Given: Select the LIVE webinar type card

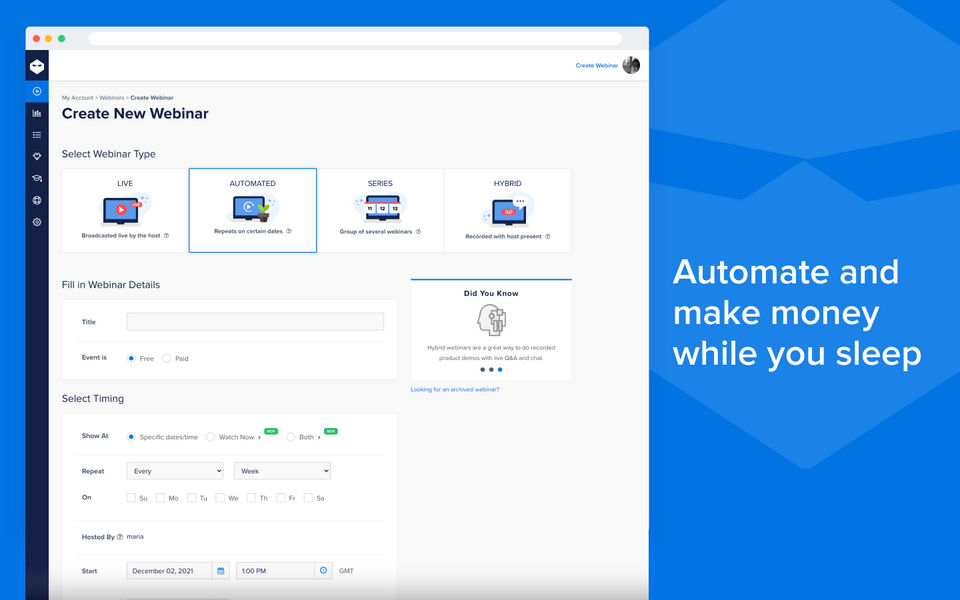Looking at the screenshot, I should click(x=125, y=210).
